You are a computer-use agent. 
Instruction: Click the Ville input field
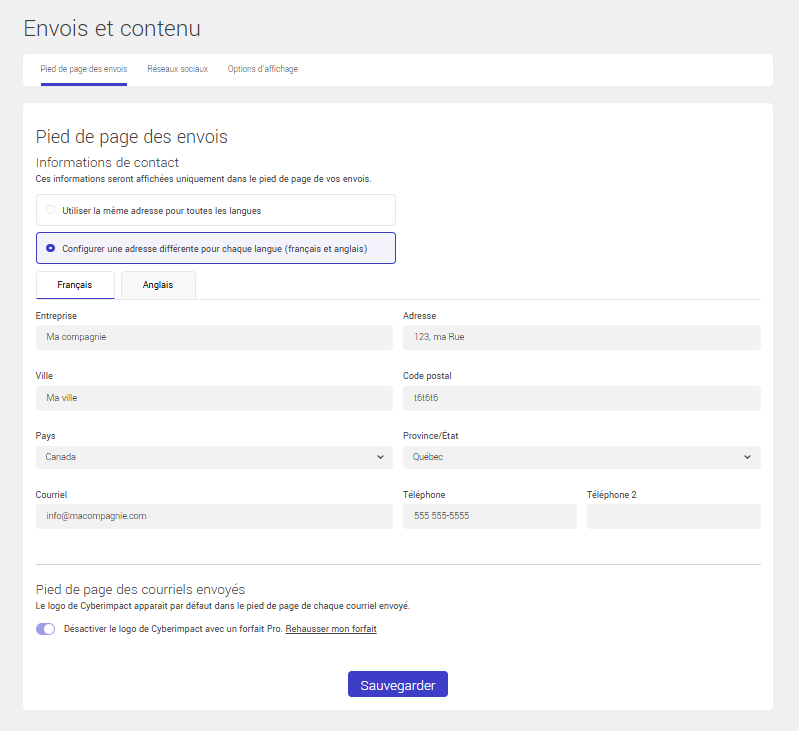pyautogui.click(x=214, y=398)
